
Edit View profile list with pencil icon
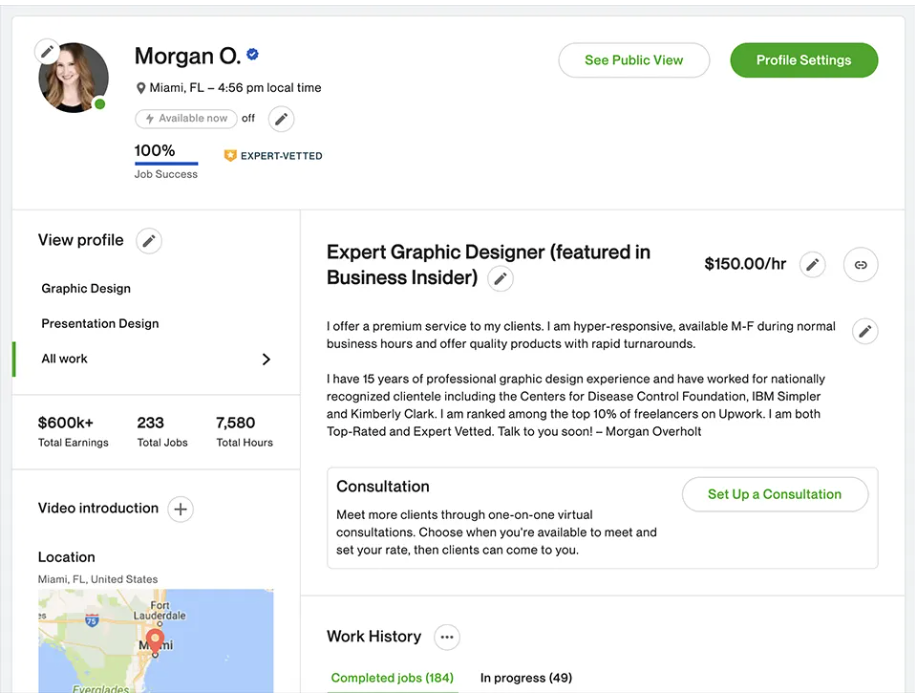pos(149,241)
